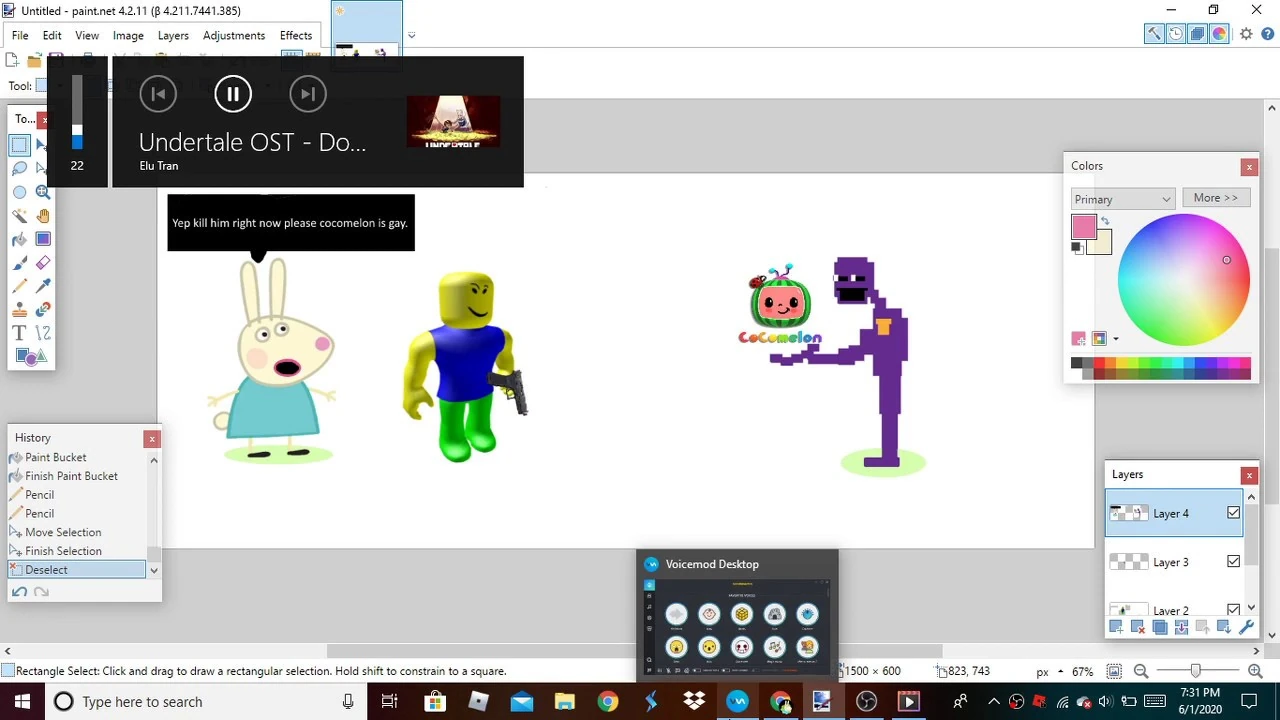Click zoom out magnifier in status bar

tap(1141, 671)
